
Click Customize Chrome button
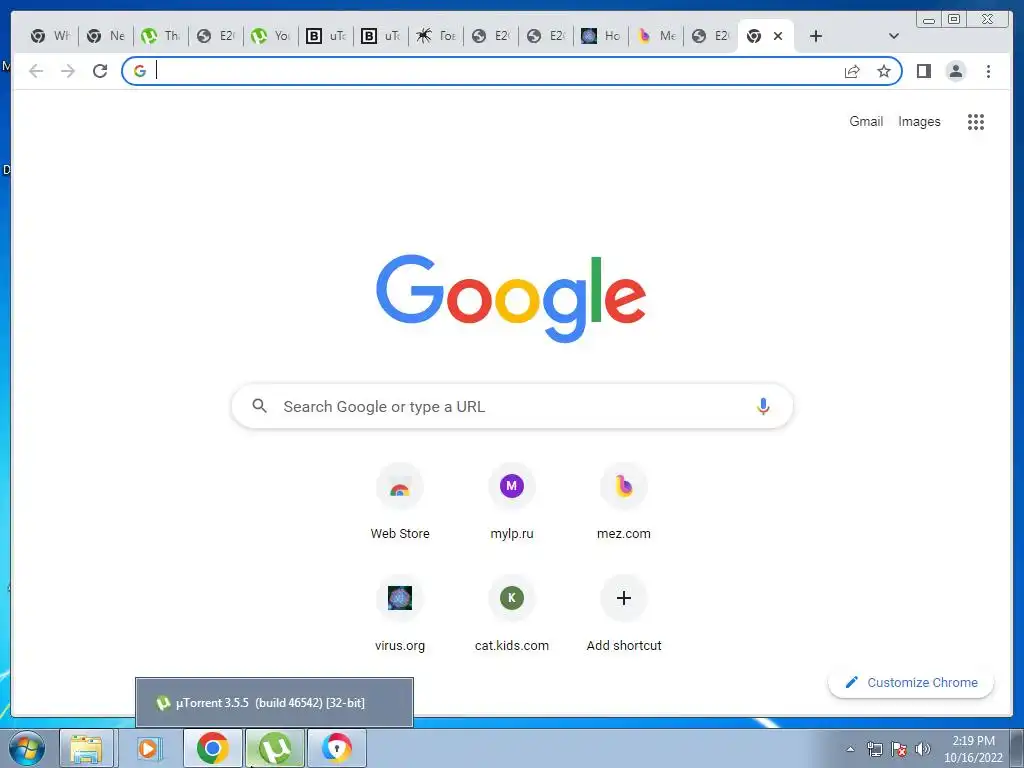click(x=911, y=682)
